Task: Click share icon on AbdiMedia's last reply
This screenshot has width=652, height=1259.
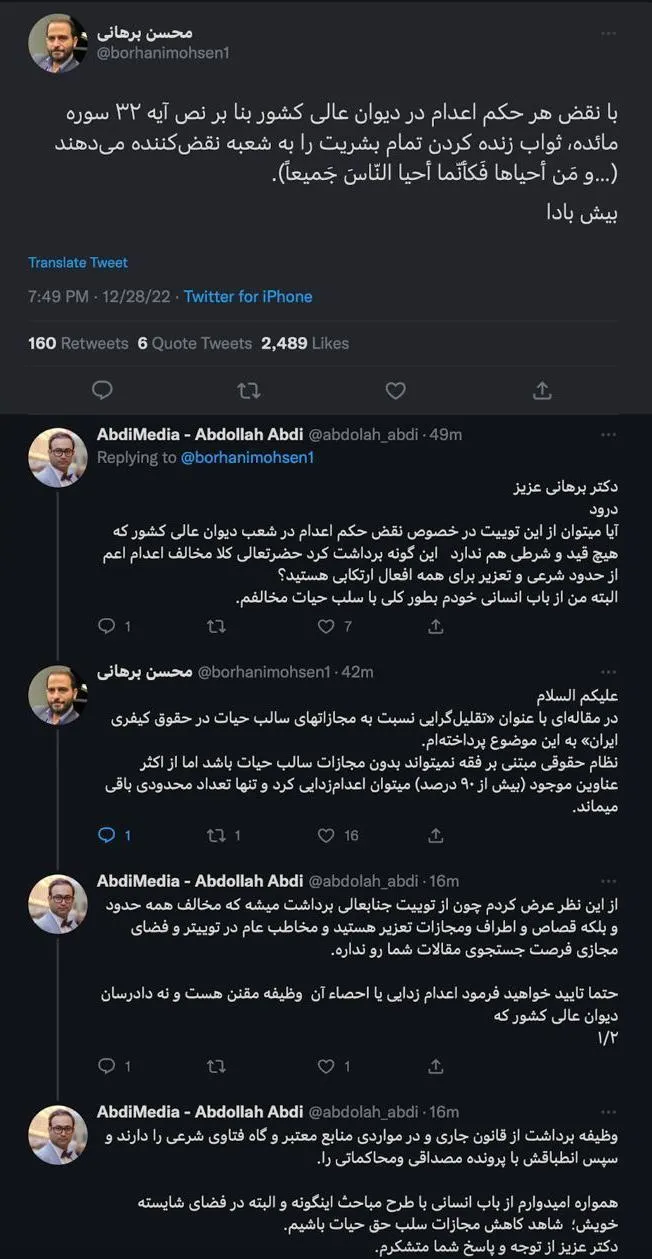Action: tap(434, 1255)
